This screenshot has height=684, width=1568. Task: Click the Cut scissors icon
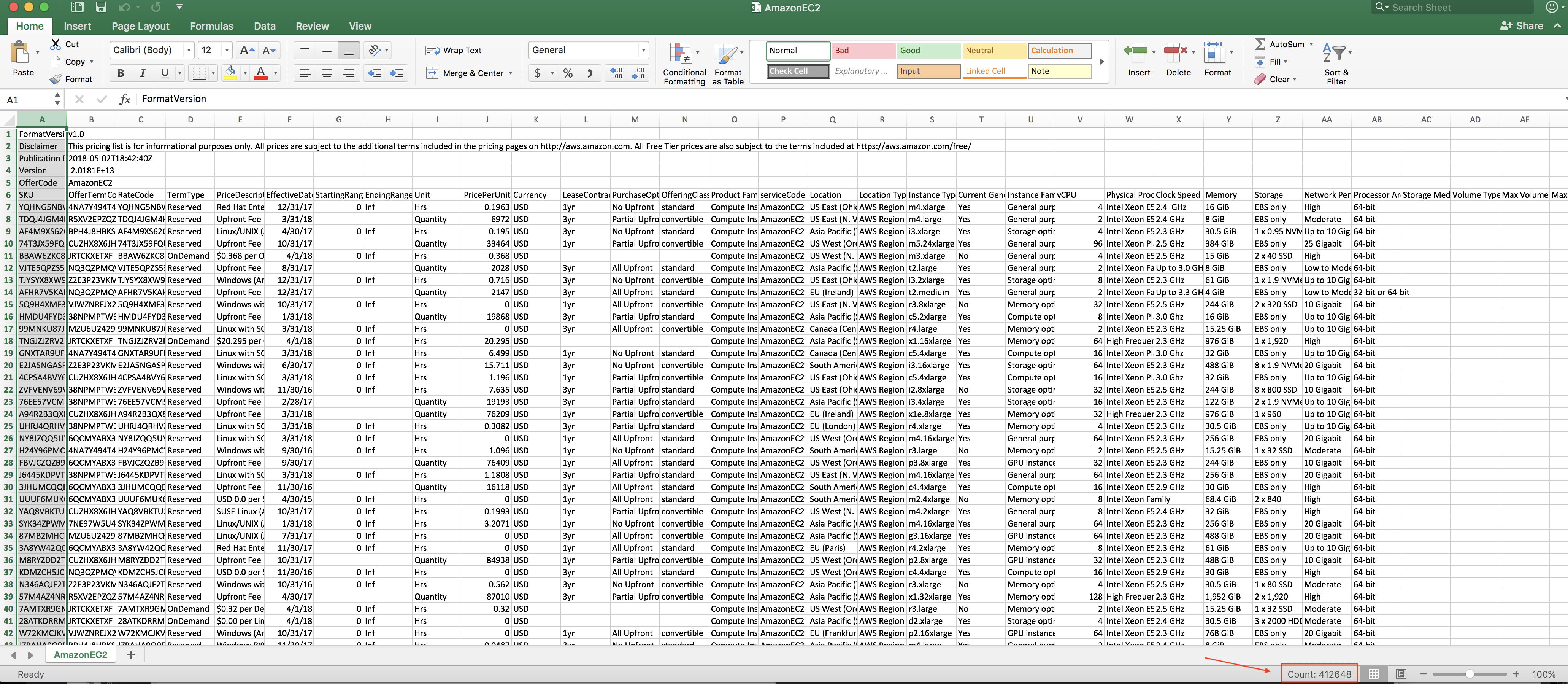pyautogui.click(x=56, y=44)
